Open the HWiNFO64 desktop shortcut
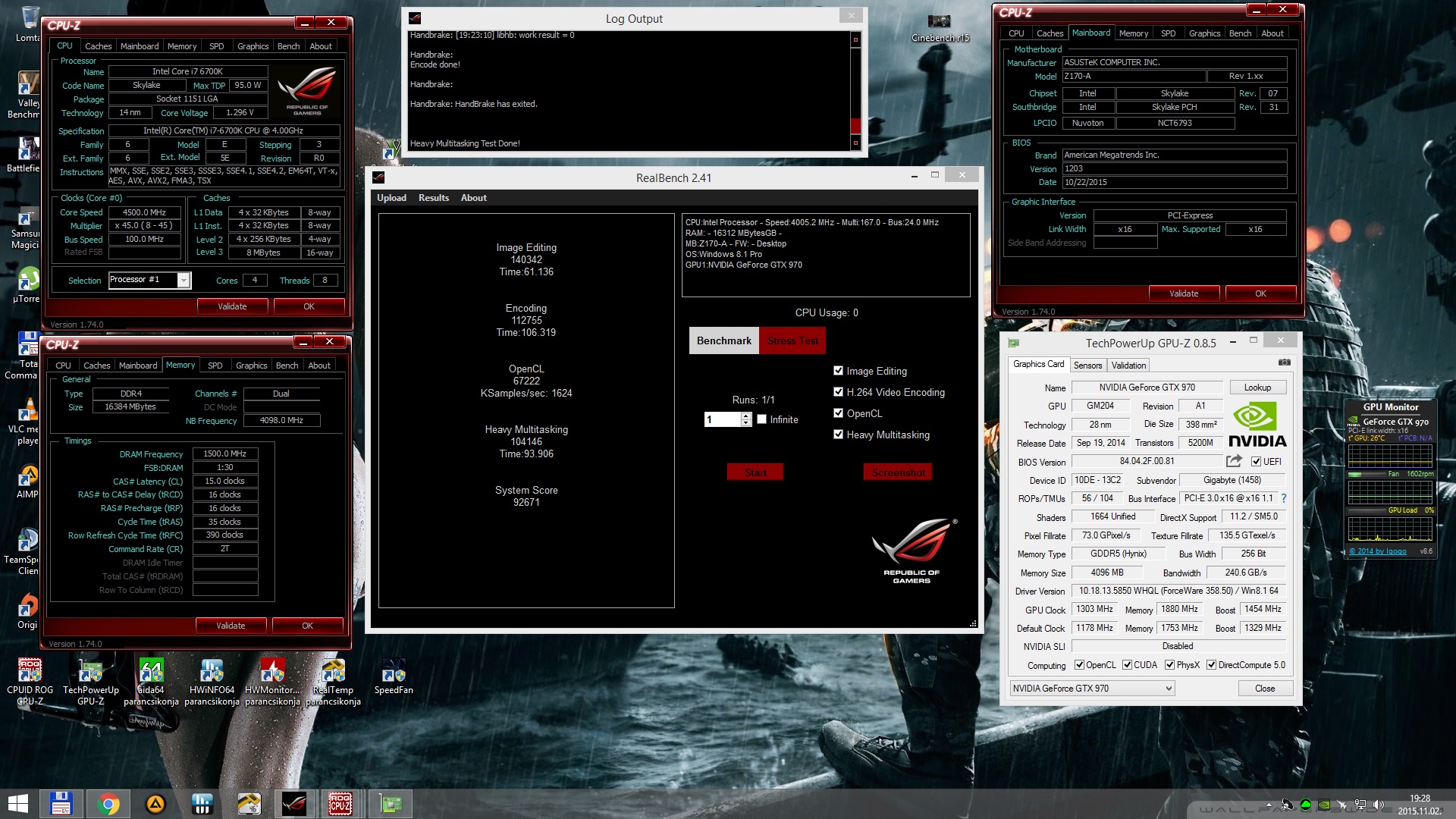1456x819 pixels. point(212,681)
